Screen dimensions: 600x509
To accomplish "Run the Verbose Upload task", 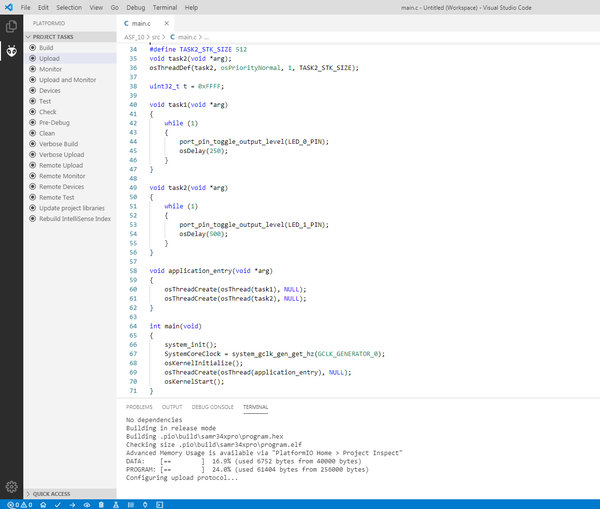I will click(x=70, y=155).
